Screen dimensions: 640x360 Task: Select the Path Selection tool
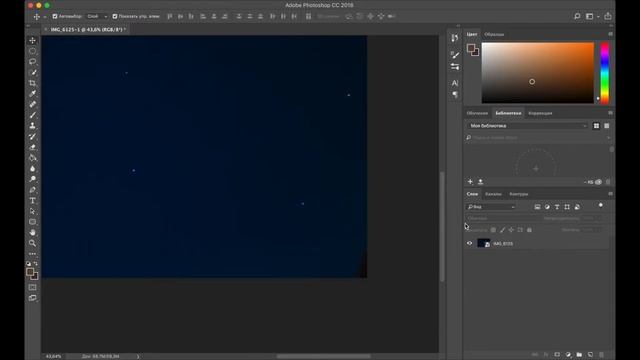point(32,211)
